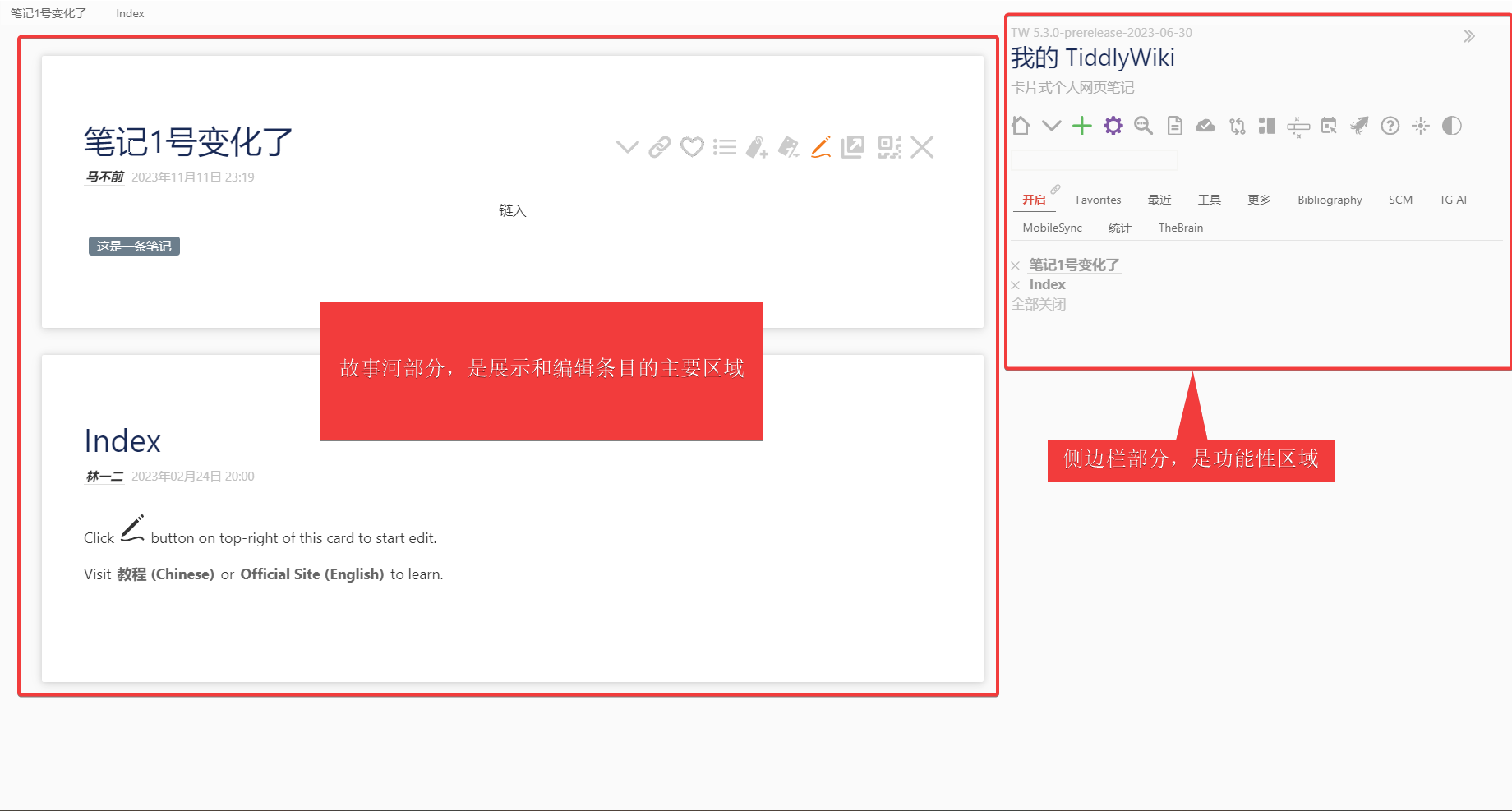Close the 笔记1号变化了 tiddler

[x=922, y=147]
